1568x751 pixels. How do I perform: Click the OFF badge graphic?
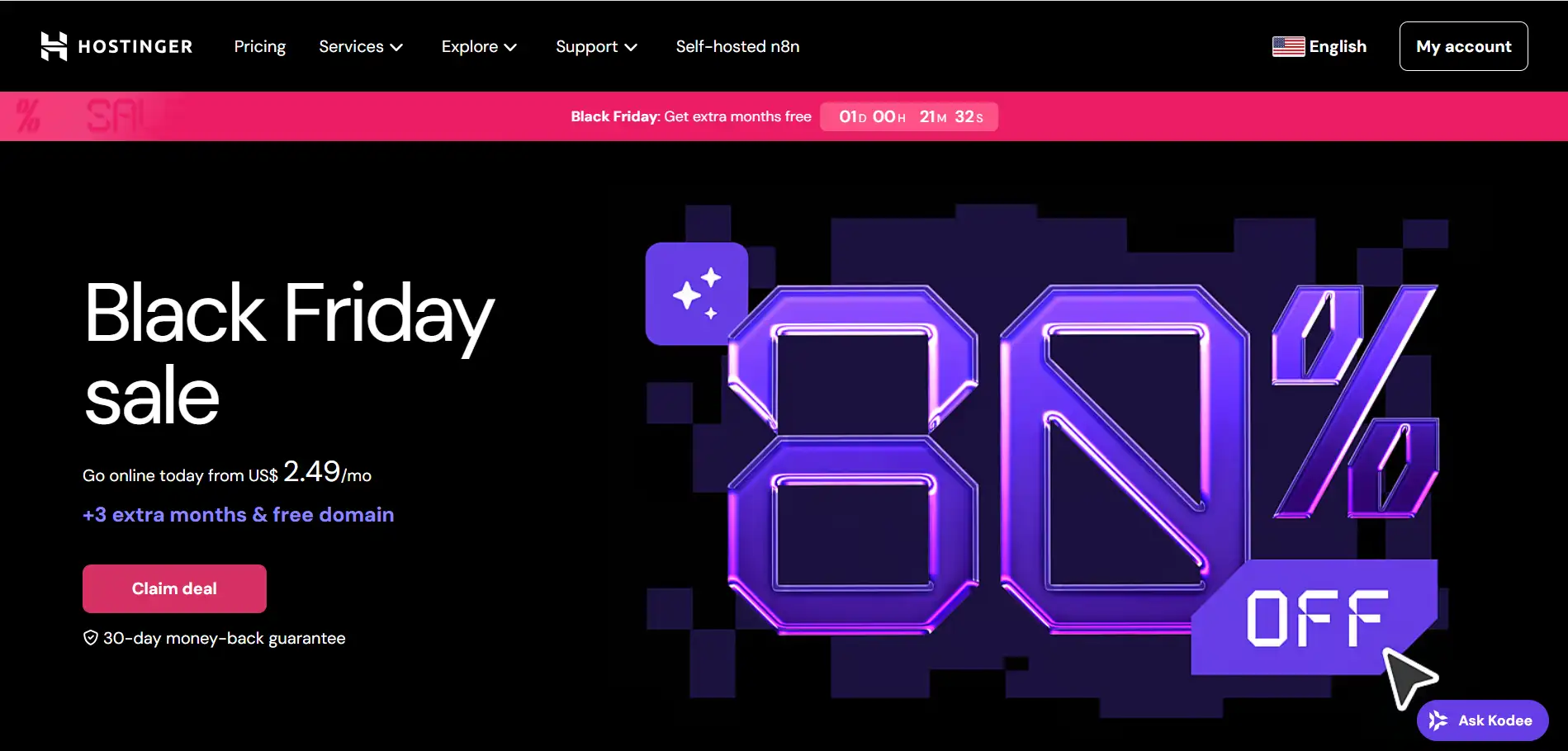click(x=1315, y=617)
